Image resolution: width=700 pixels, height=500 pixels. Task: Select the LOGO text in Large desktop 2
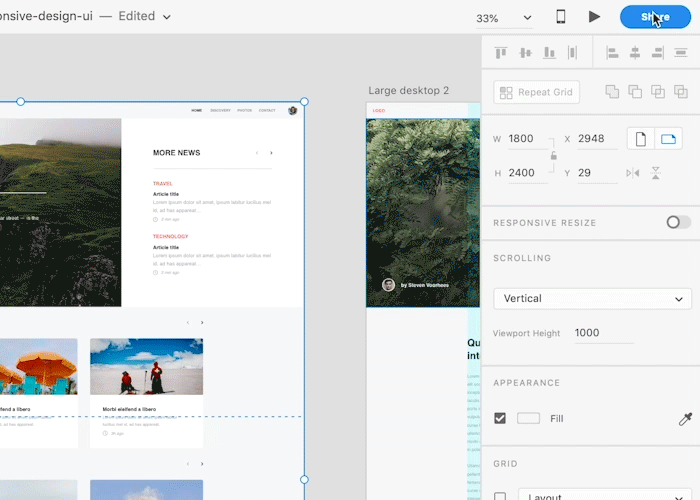coord(379,110)
